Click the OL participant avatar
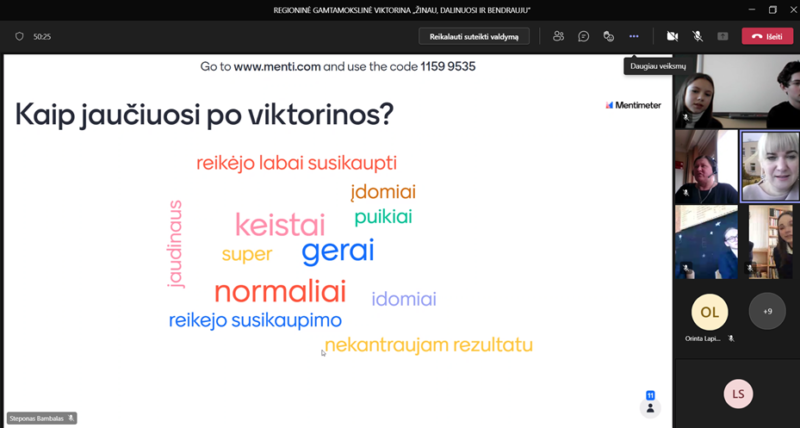 [709, 312]
